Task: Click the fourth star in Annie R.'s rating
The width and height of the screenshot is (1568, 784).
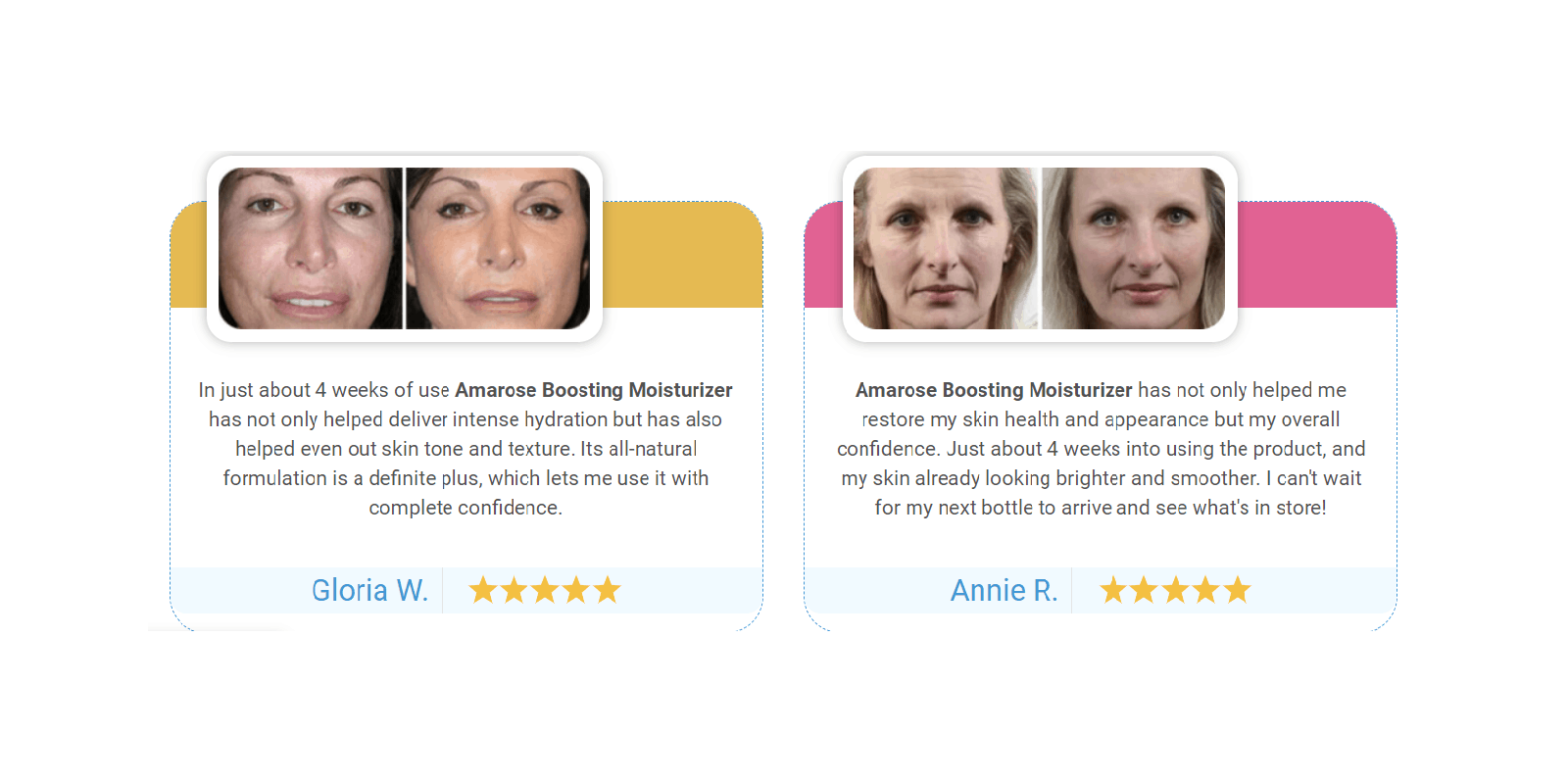Action: point(1206,590)
